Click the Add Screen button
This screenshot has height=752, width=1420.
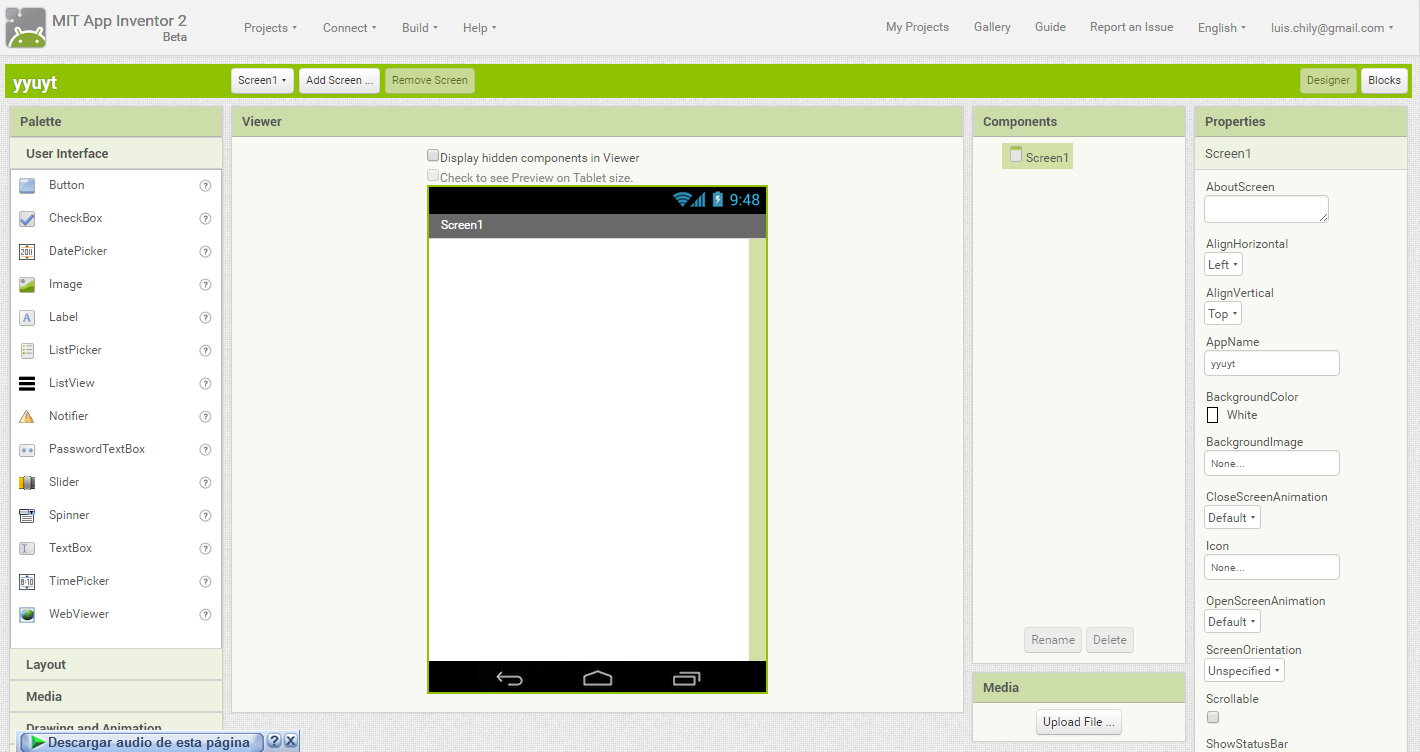tap(339, 80)
